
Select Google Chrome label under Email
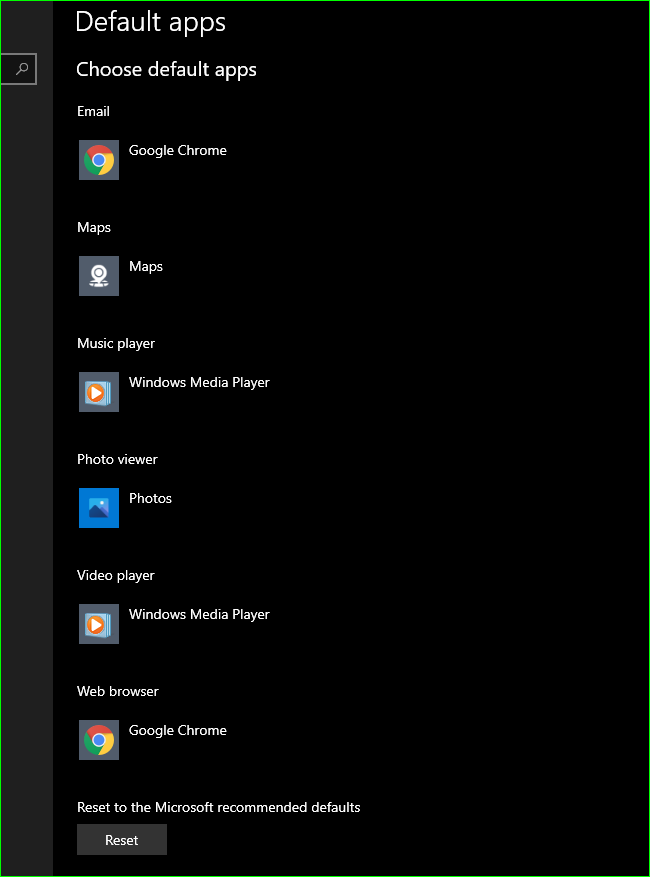178,151
